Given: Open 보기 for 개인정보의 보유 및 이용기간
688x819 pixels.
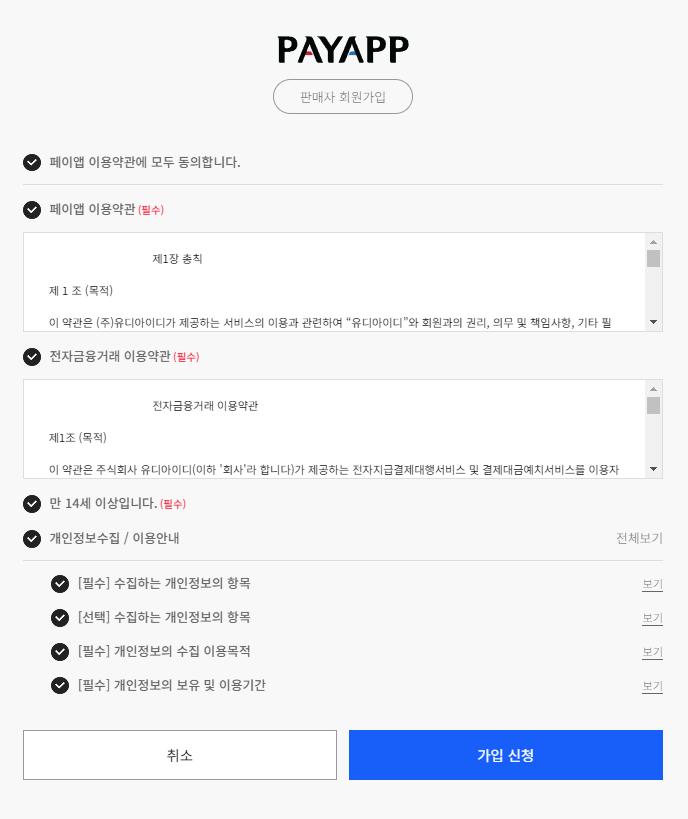Looking at the screenshot, I should [652, 686].
